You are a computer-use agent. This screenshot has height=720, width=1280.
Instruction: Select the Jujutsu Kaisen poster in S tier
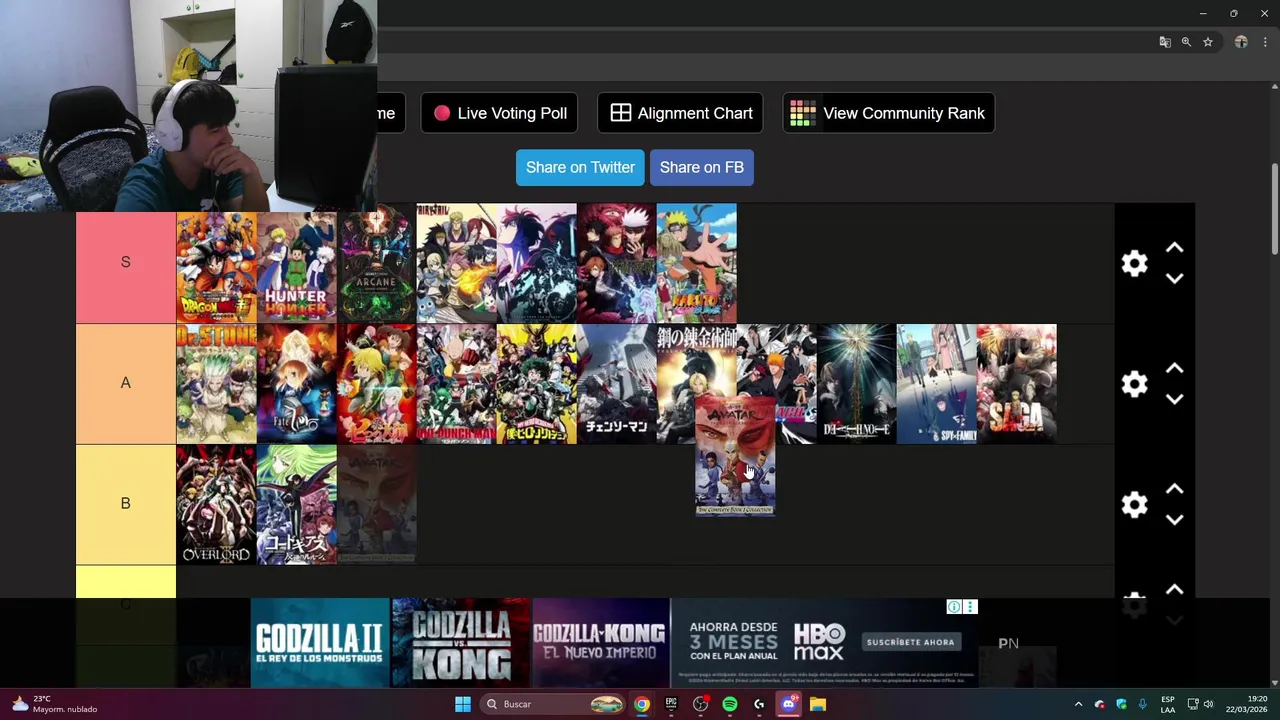click(616, 263)
